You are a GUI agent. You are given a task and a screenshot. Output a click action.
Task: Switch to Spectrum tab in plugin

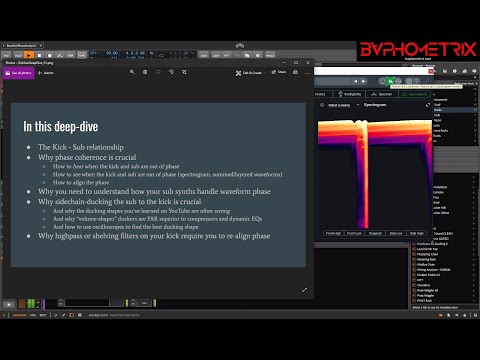pos(382,94)
